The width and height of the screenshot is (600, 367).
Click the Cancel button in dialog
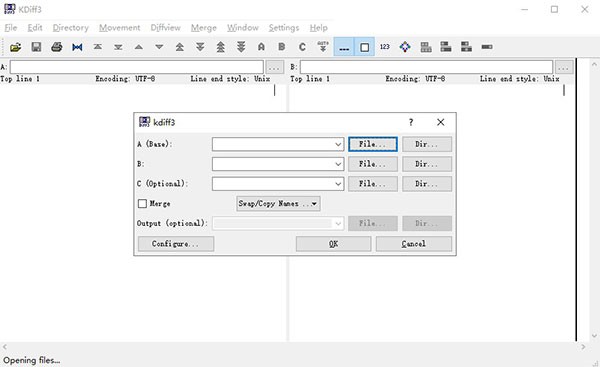pos(414,244)
